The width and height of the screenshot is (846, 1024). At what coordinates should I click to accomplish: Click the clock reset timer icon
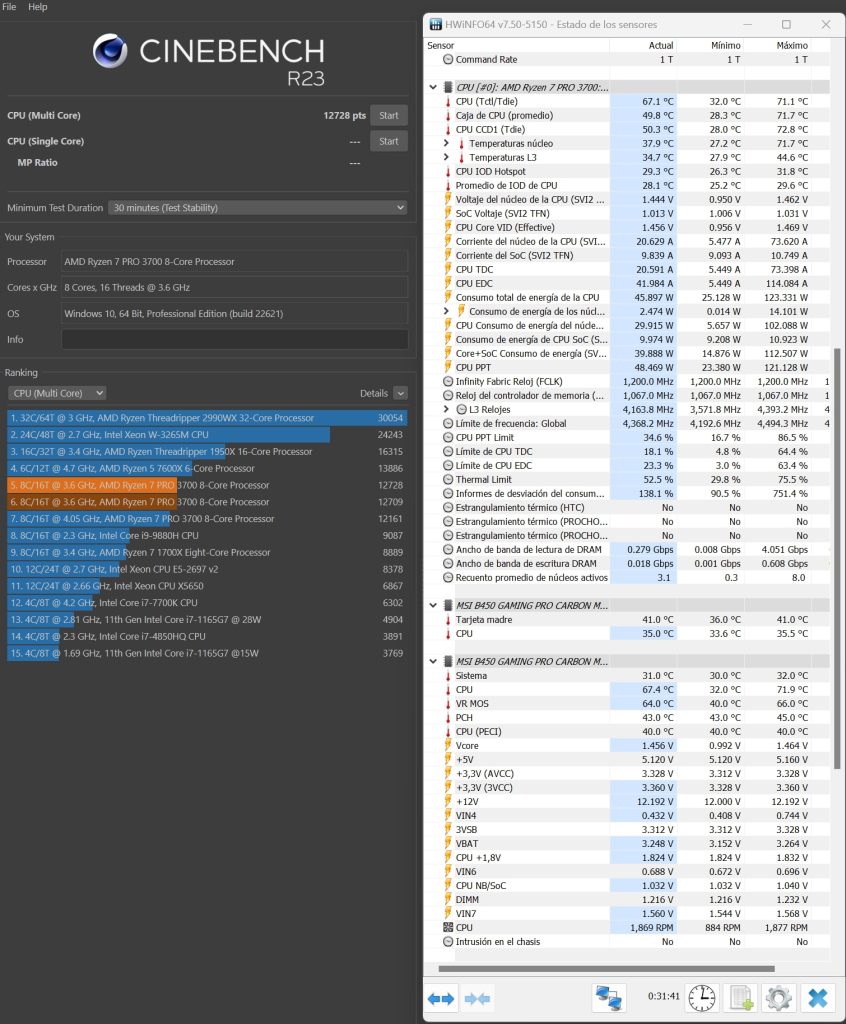coord(702,998)
